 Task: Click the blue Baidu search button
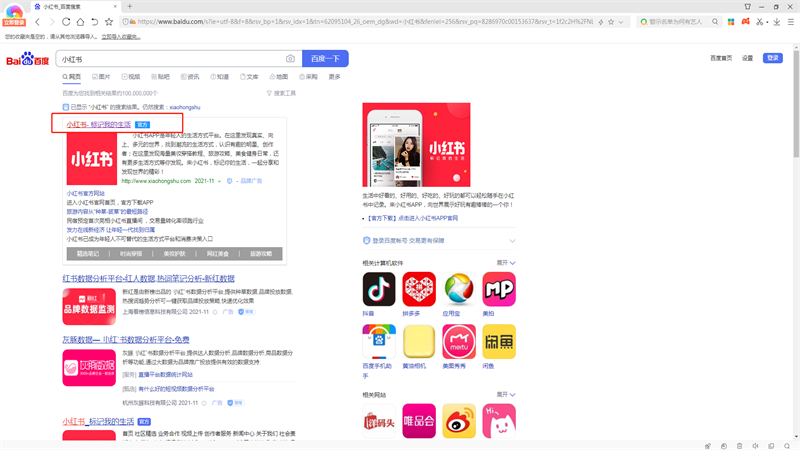tap(326, 59)
